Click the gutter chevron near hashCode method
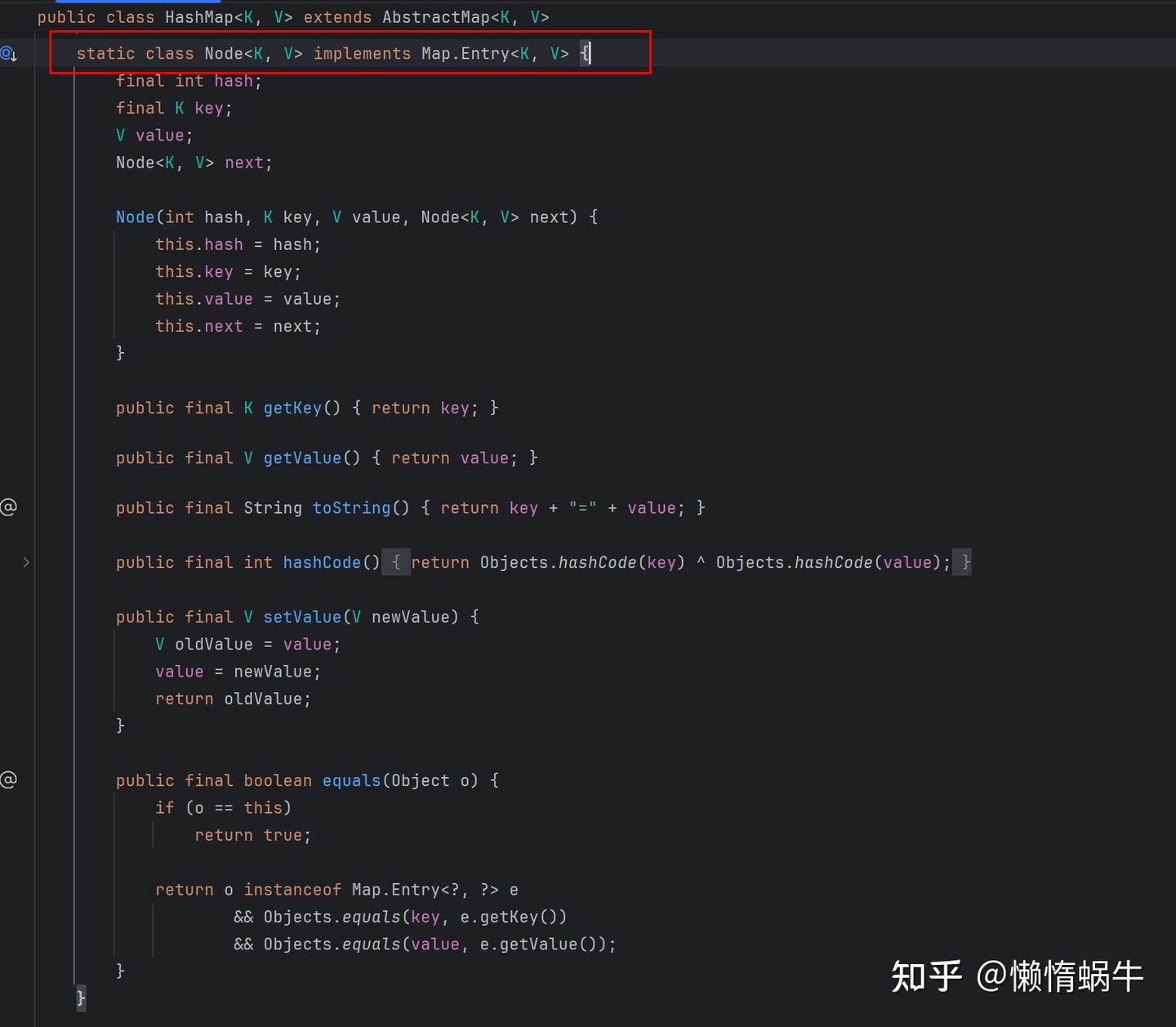This screenshot has height=1027, width=1176. [25, 562]
